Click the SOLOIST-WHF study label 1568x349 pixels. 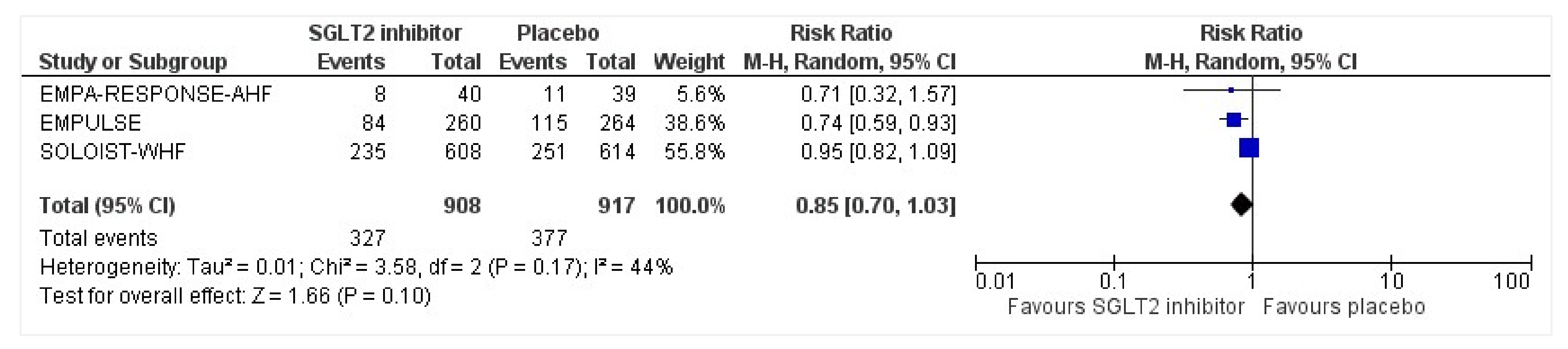[113, 152]
